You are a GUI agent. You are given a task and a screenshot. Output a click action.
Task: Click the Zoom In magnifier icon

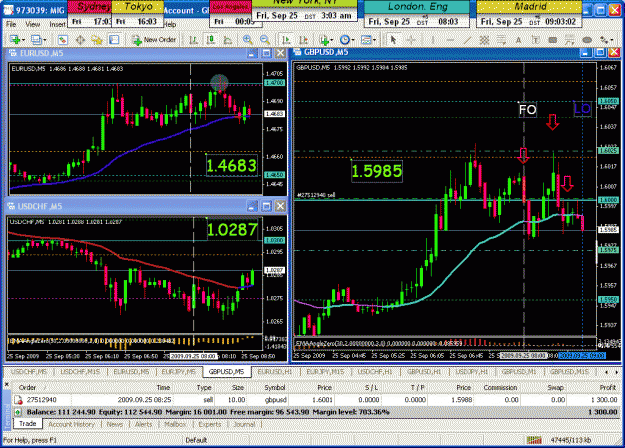(248, 39)
